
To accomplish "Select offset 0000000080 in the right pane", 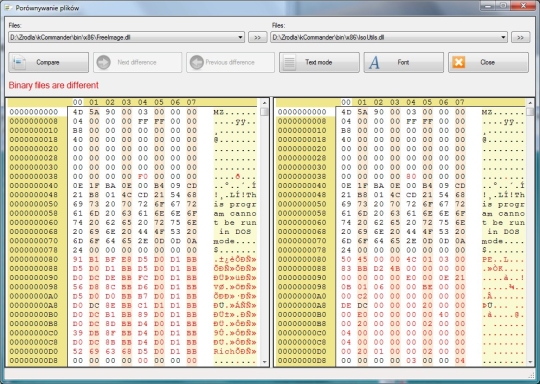I will point(302,259).
